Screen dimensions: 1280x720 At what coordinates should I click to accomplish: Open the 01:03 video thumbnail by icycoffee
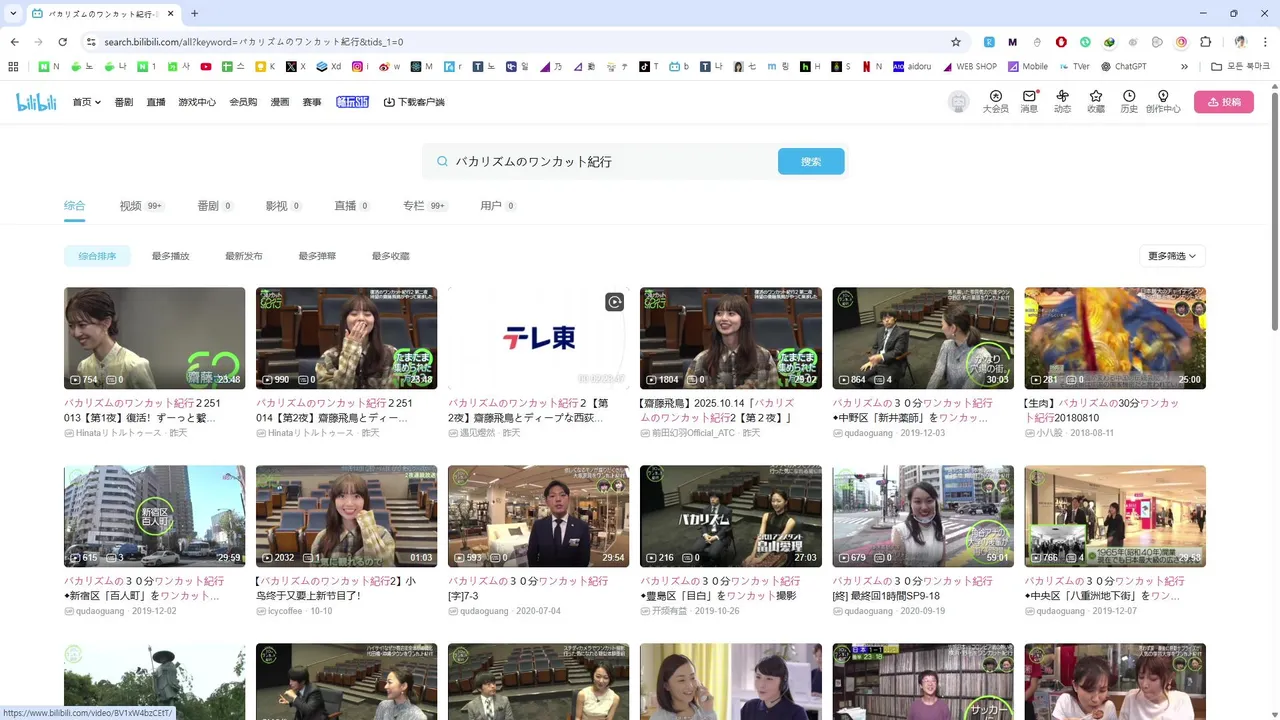coord(346,516)
